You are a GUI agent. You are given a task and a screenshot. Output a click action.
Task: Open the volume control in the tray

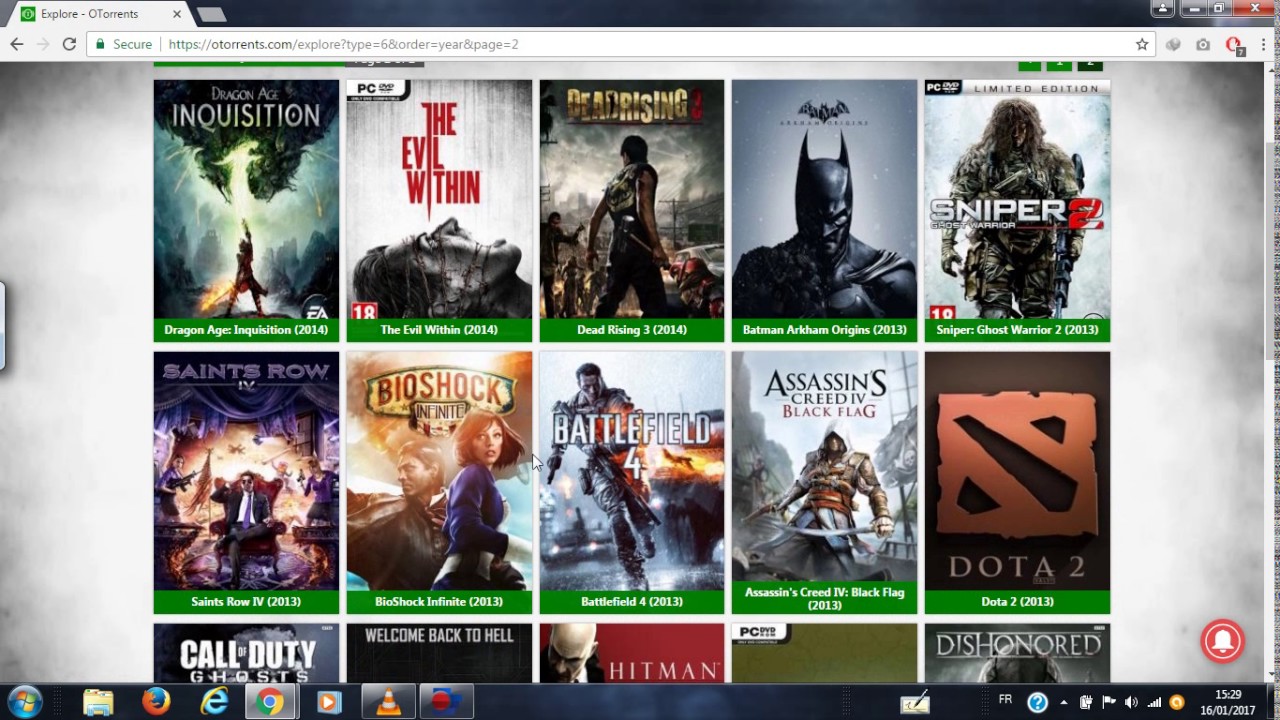tap(1131, 702)
